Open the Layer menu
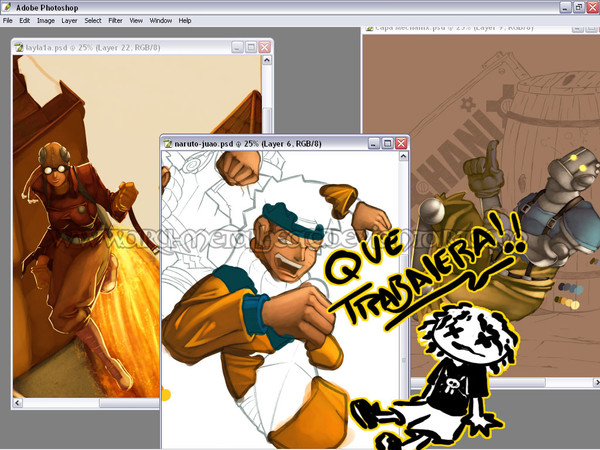Image resolution: width=600 pixels, height=450 pixels. [69, 21]
